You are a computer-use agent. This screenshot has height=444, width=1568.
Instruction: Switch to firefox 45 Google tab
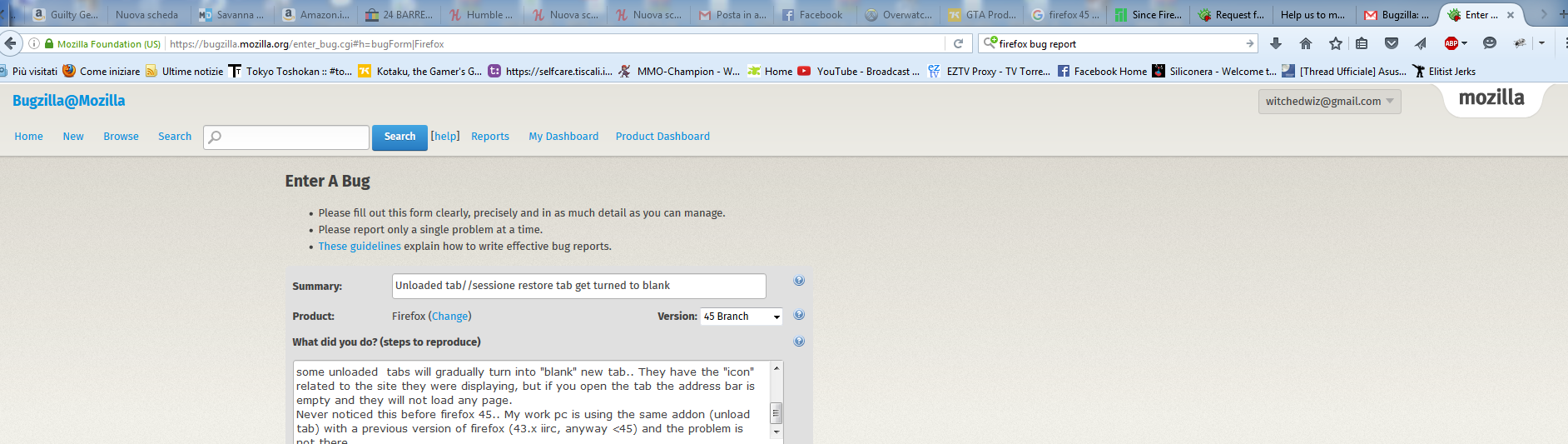pyautogui.click(x=1064, y=15)
